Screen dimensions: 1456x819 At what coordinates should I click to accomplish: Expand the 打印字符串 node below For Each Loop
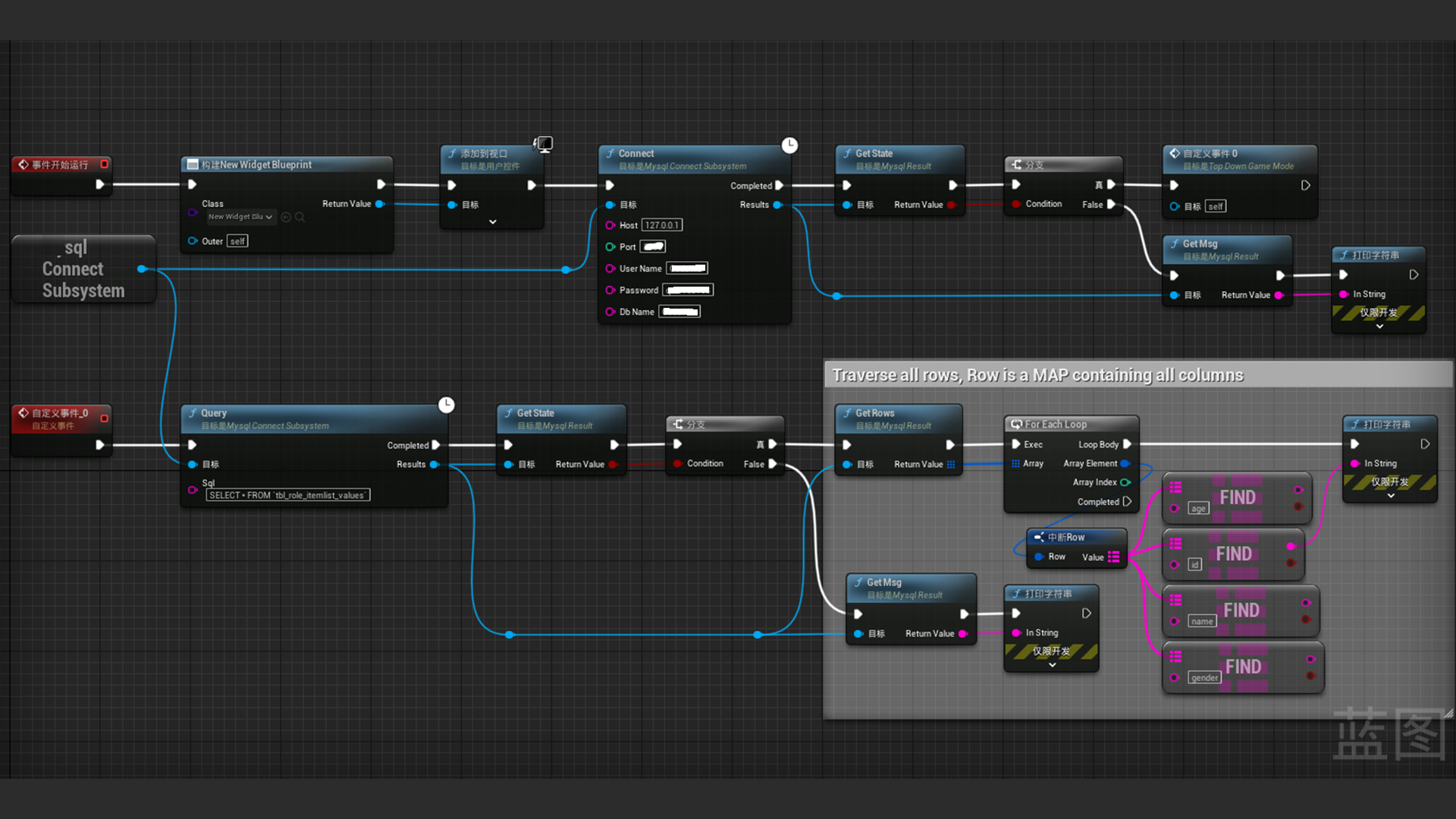pos(1052,665)
